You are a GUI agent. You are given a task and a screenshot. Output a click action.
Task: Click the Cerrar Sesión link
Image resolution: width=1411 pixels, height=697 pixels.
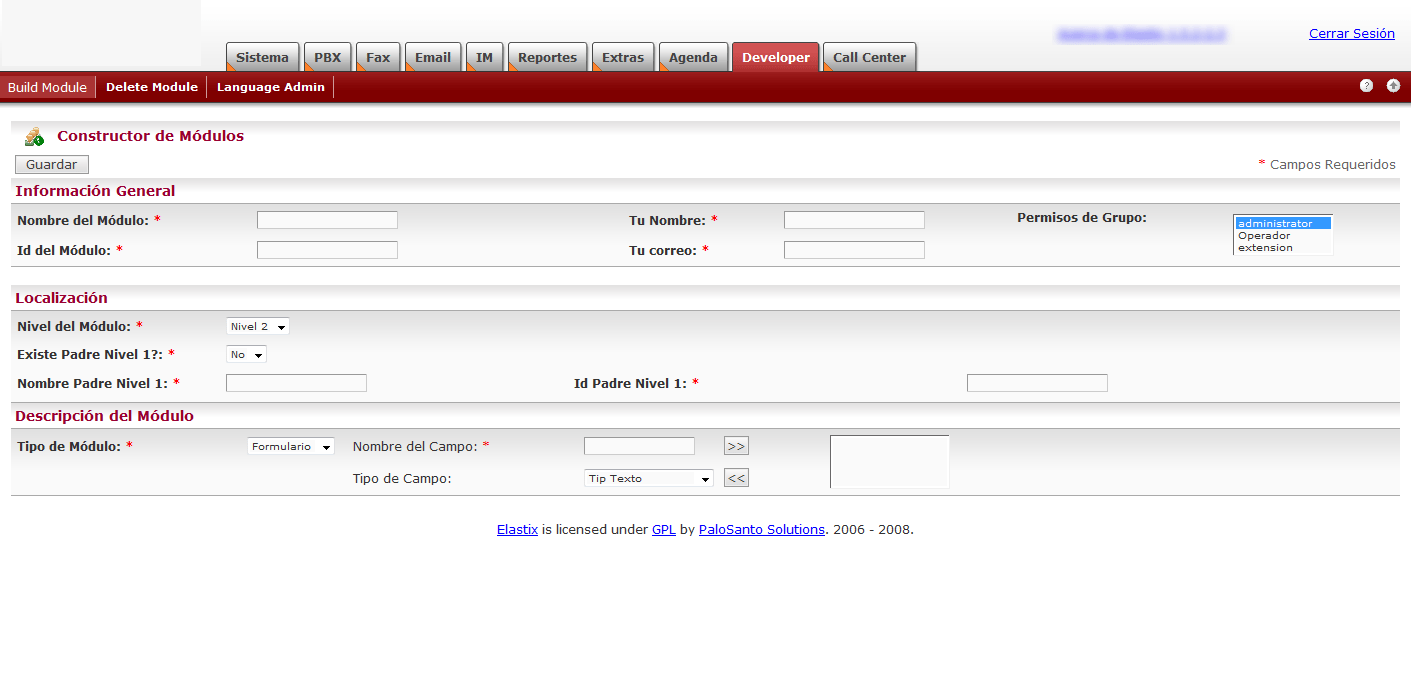tap(1351, 34)
